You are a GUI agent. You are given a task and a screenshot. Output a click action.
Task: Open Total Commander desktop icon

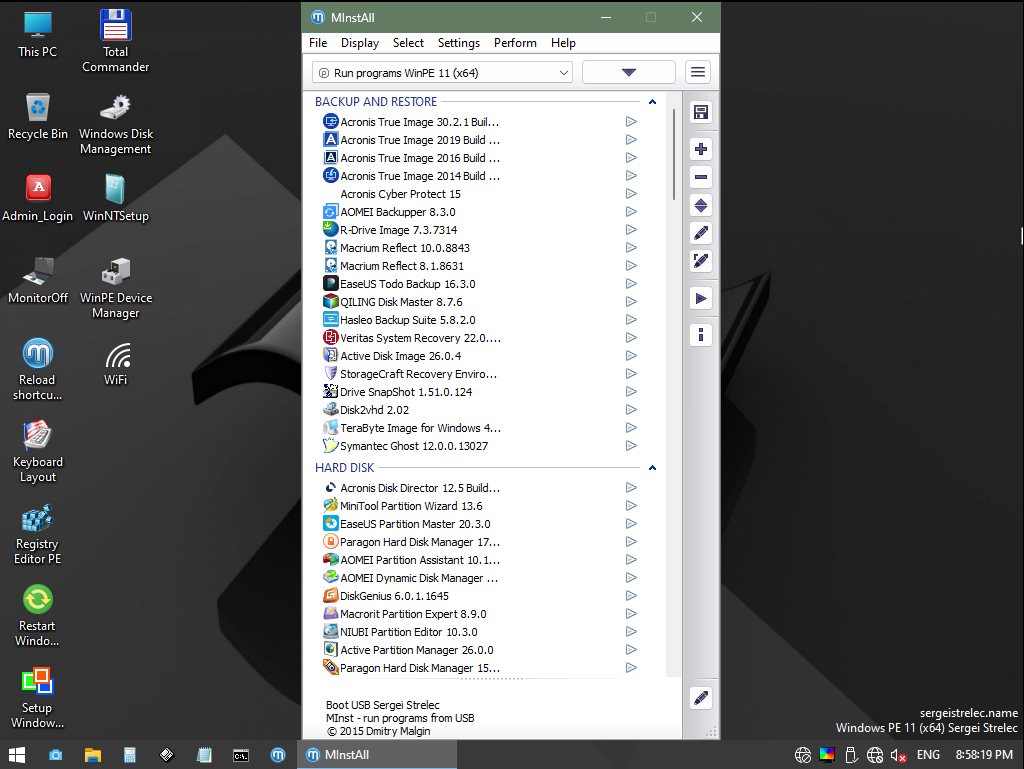click(116, 40)
